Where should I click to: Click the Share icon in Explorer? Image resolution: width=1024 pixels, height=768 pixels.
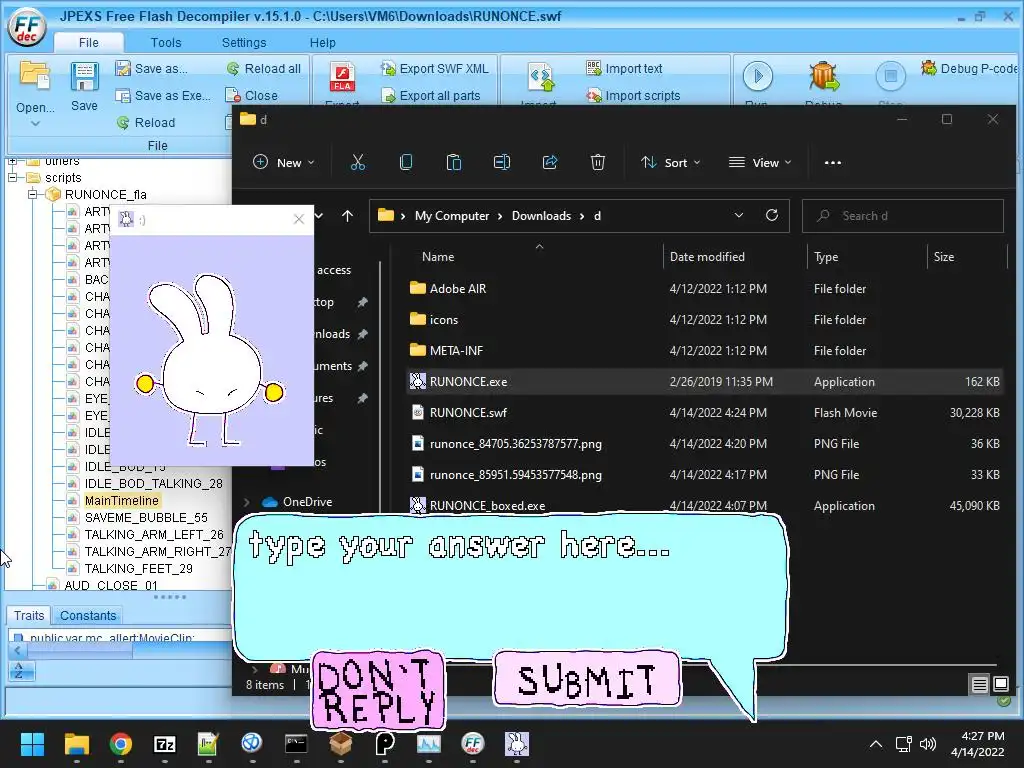[x=550, y=163]
